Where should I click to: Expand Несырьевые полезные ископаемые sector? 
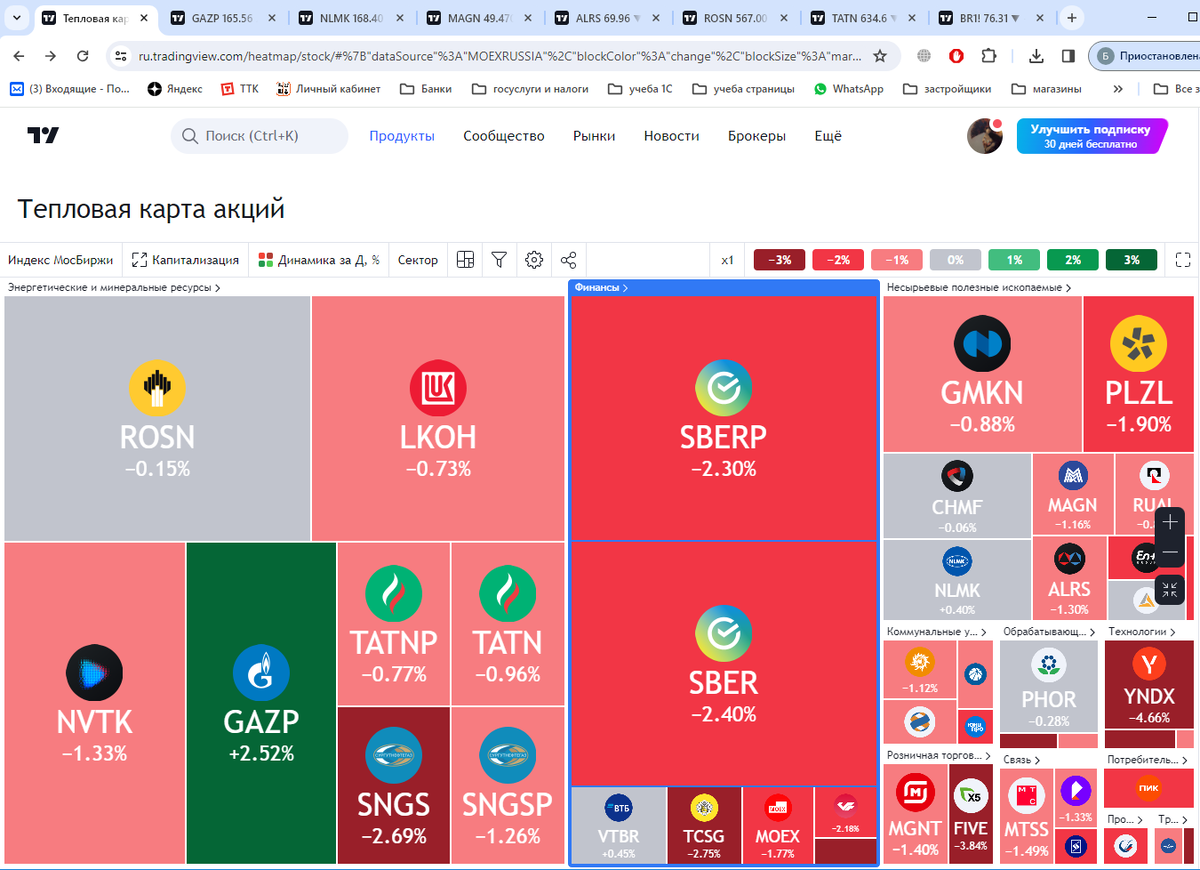point(979,287)
